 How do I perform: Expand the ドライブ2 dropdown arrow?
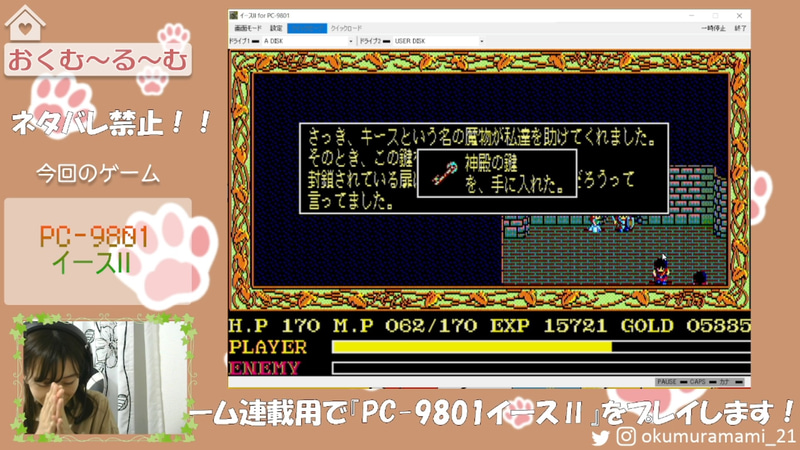tap(482, 41)
